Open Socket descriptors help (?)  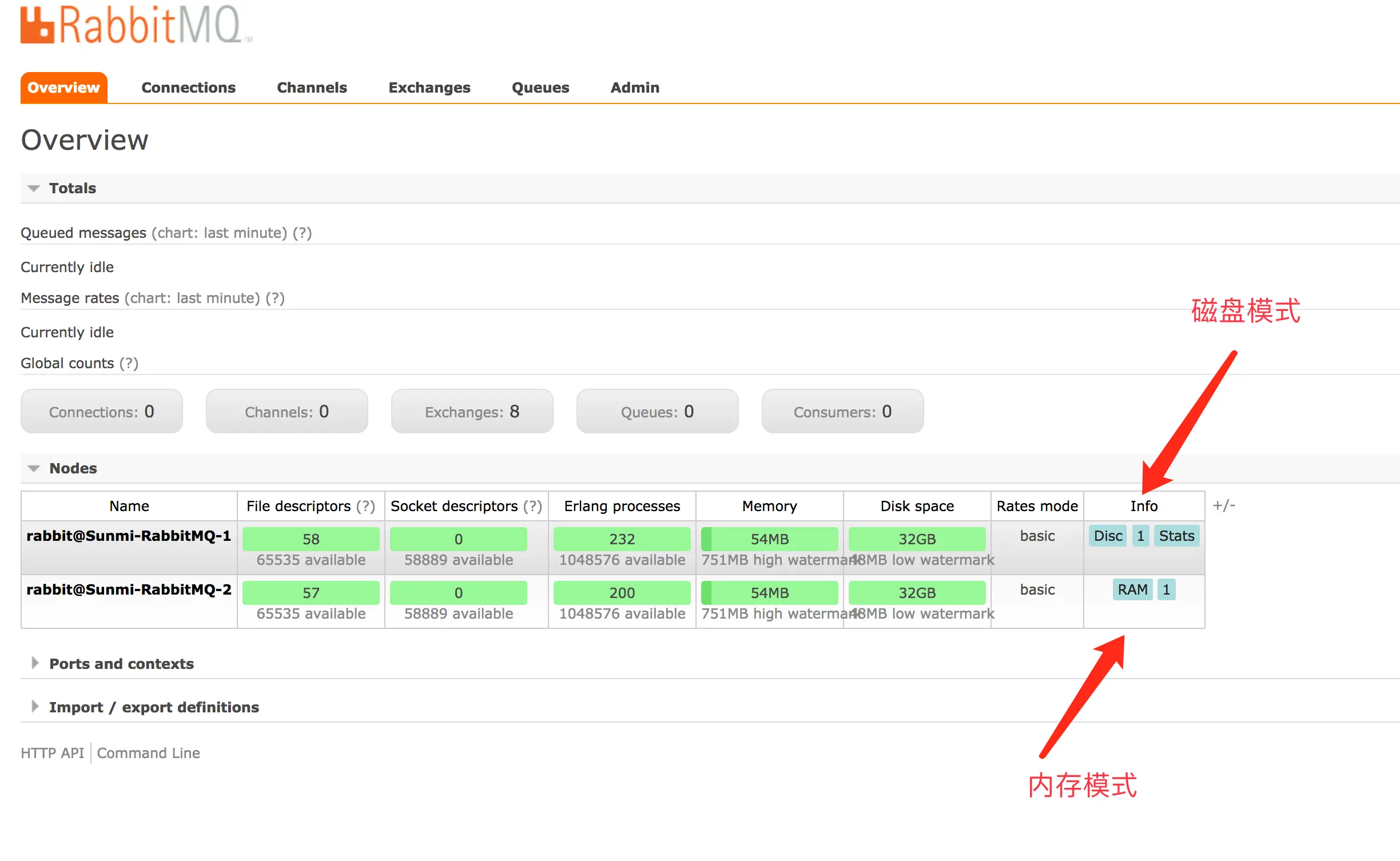(532, 506)
